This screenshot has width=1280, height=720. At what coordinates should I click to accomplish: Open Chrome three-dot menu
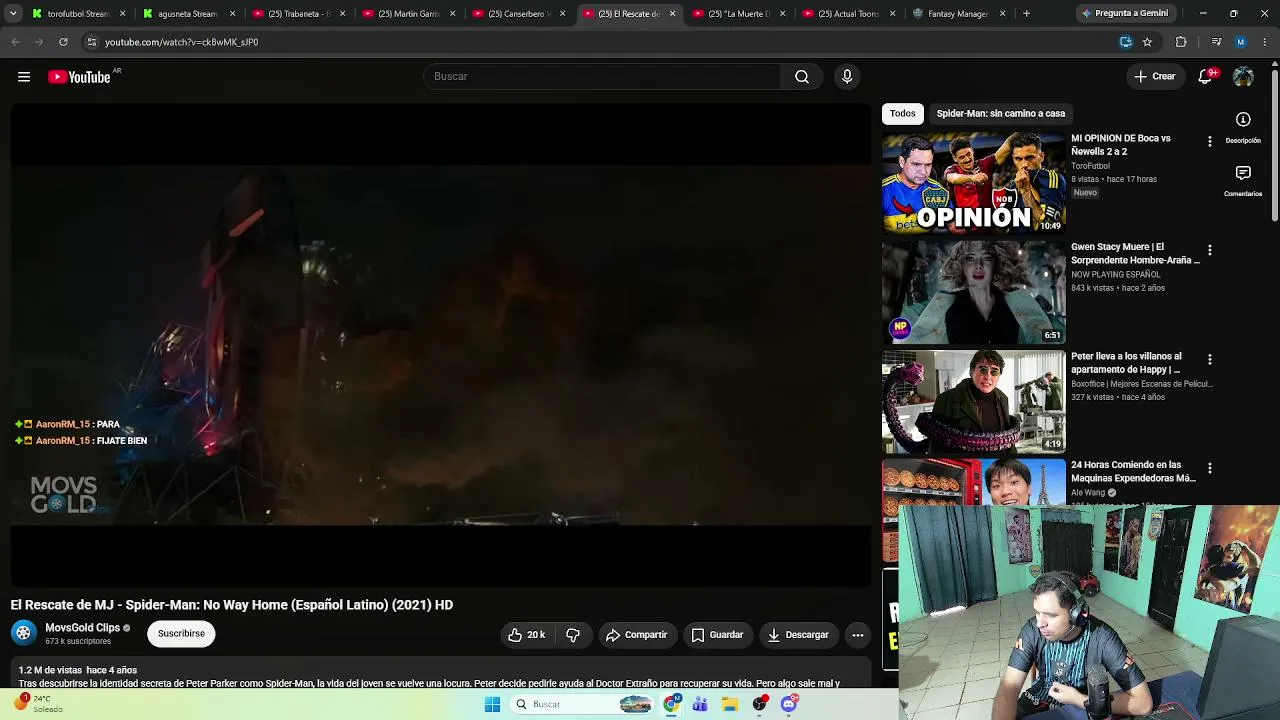click(x=1266, y=42)
